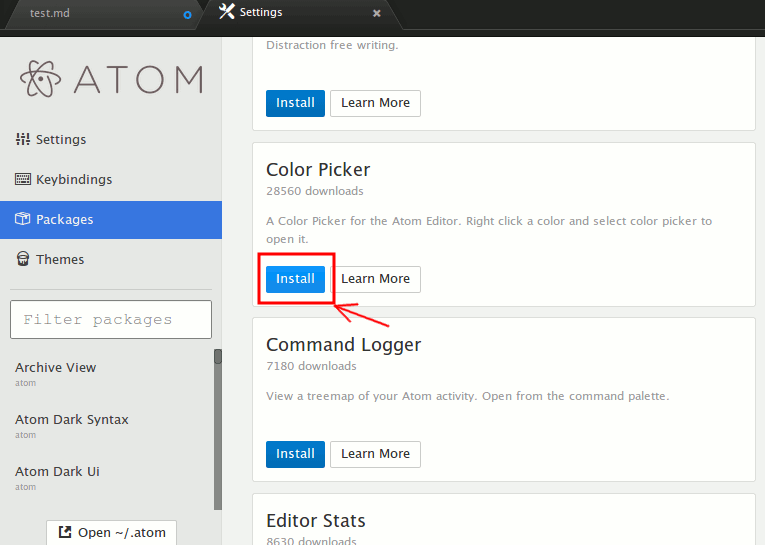Click the Settings sliders icon in sidebar

tap(22, 140)
